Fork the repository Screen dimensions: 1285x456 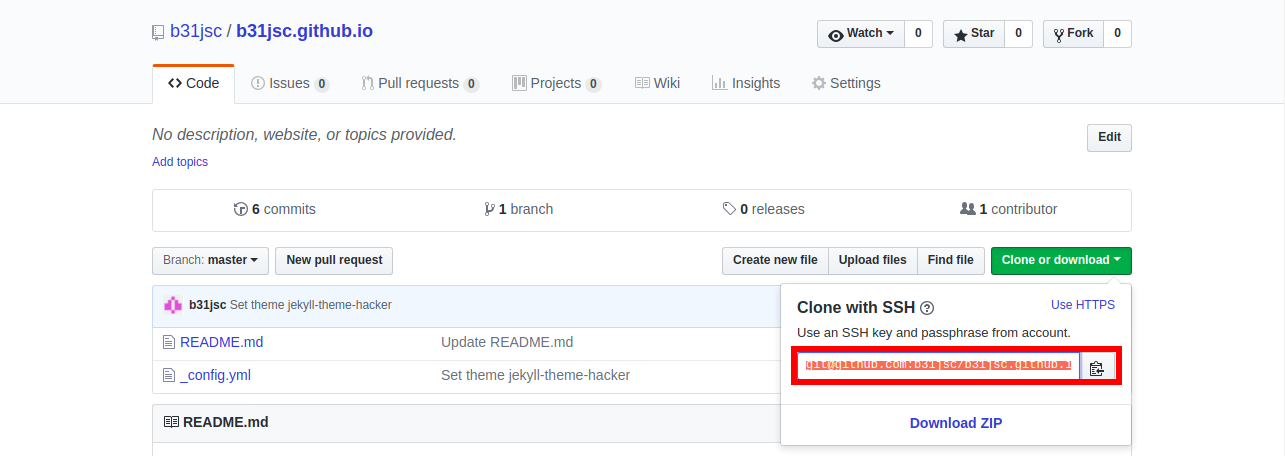(x=1072, y=34)
